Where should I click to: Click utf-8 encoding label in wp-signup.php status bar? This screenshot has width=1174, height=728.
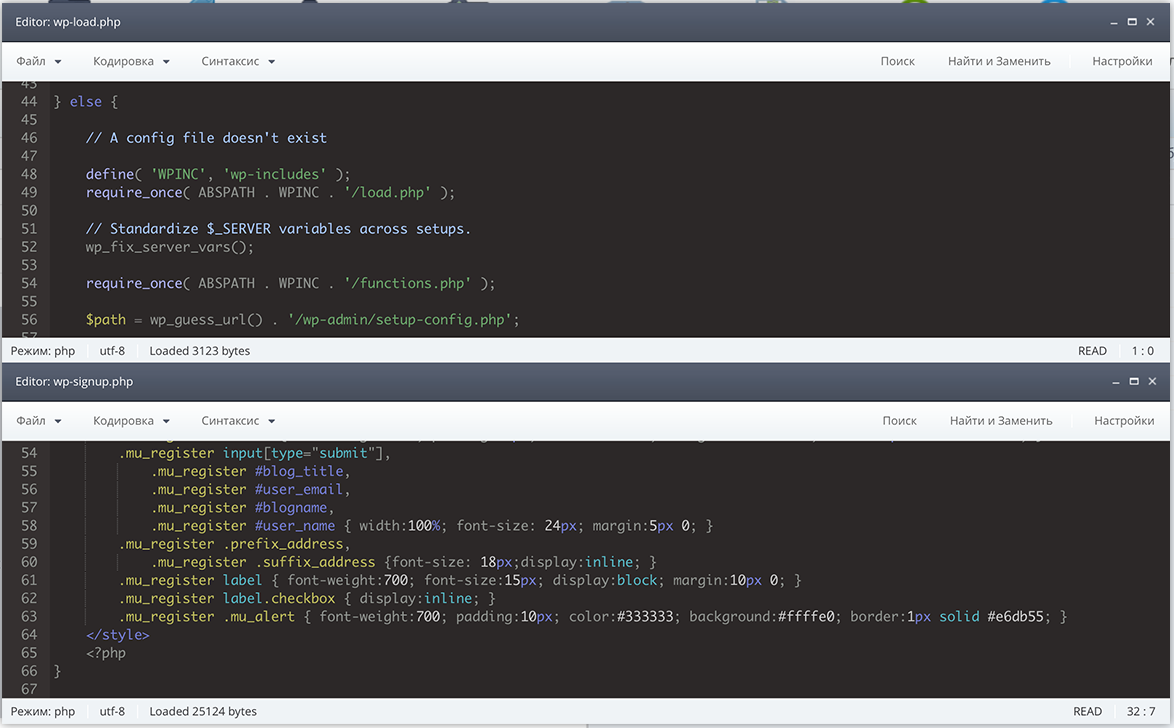tap(112, 712)
